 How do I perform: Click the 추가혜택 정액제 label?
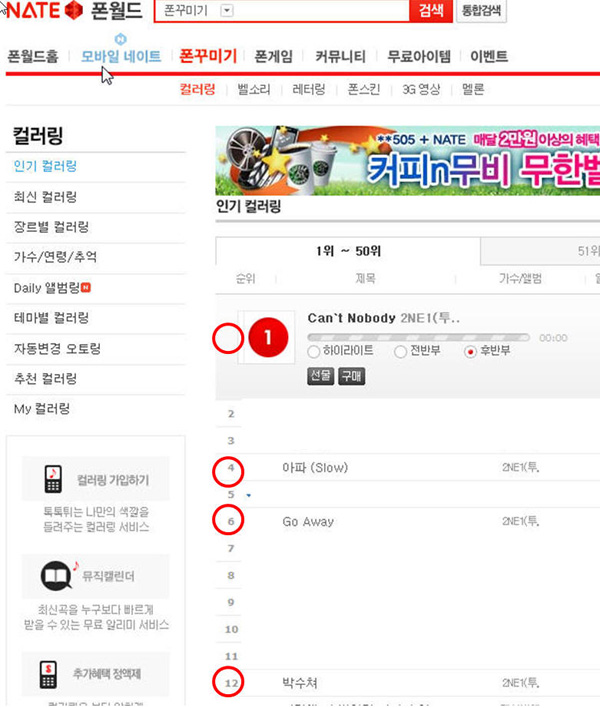[107, 674]
